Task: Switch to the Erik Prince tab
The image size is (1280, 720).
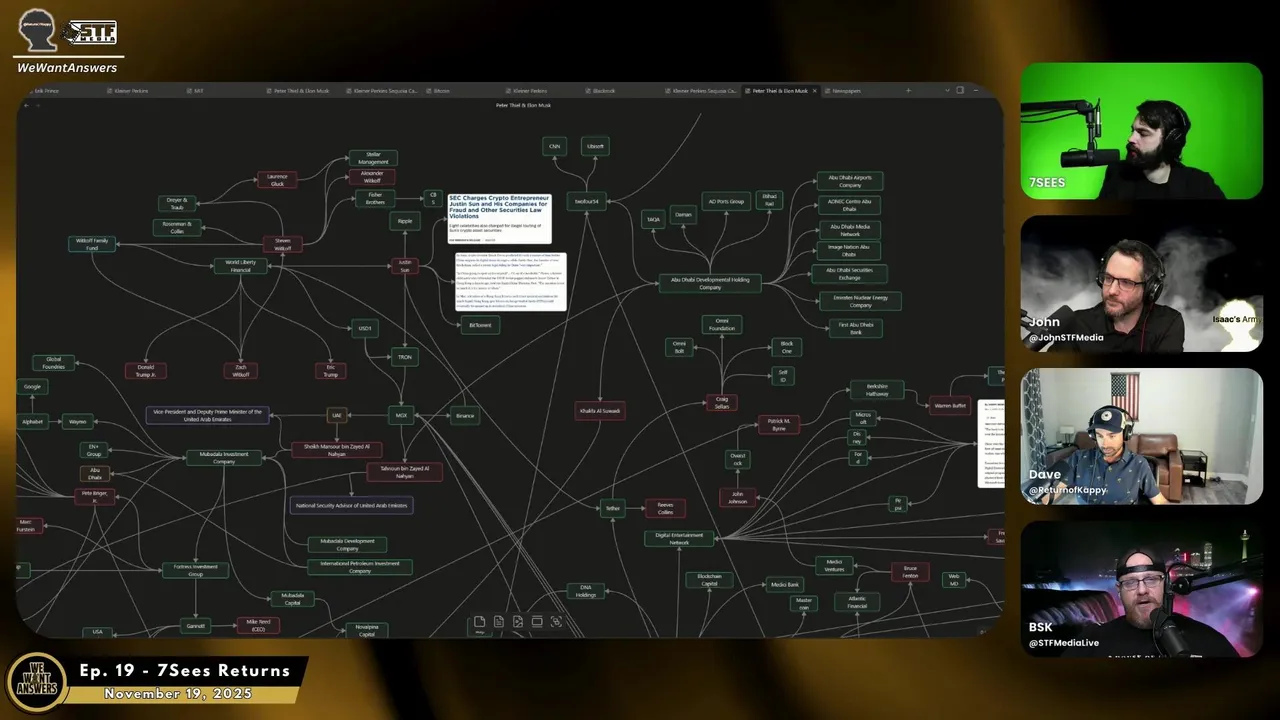Action: click(x=46, y=91)
